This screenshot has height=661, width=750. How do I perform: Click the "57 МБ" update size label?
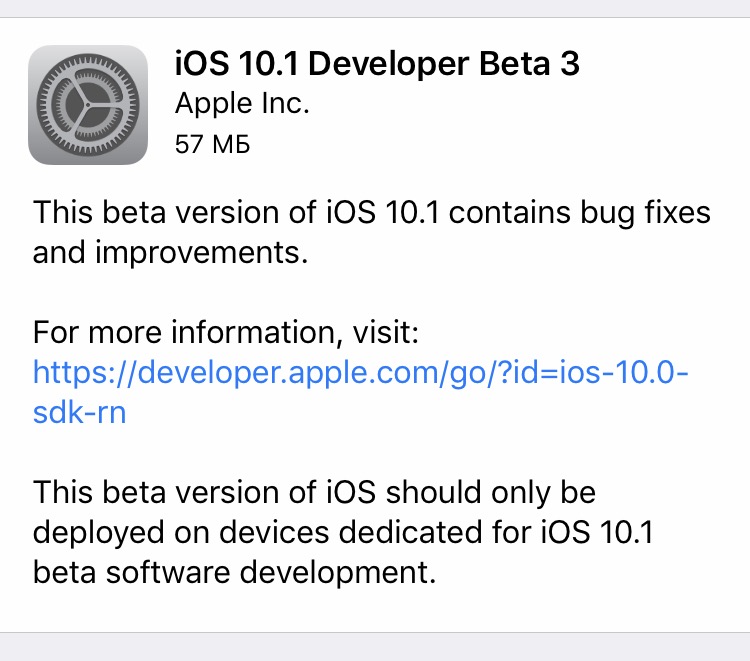click(x=212, y=144)
